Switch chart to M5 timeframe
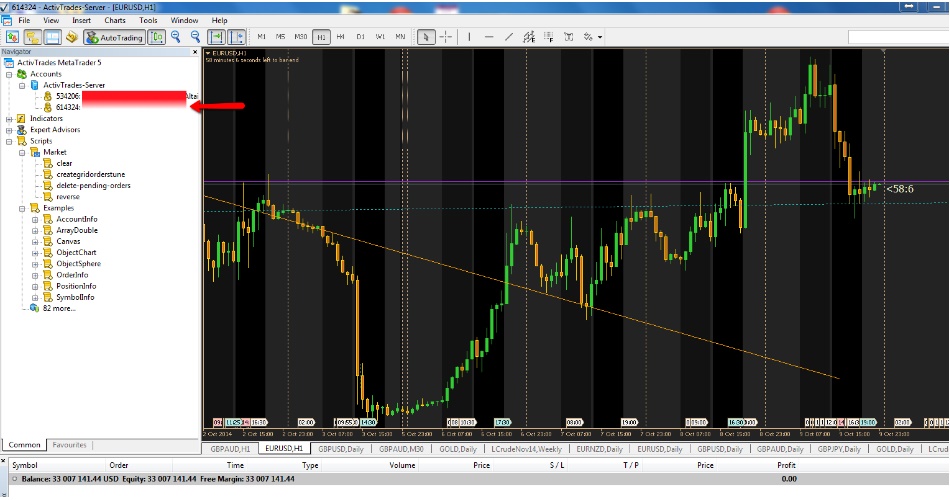This screenshot has width=950, height=500. (x=281, y=37)
